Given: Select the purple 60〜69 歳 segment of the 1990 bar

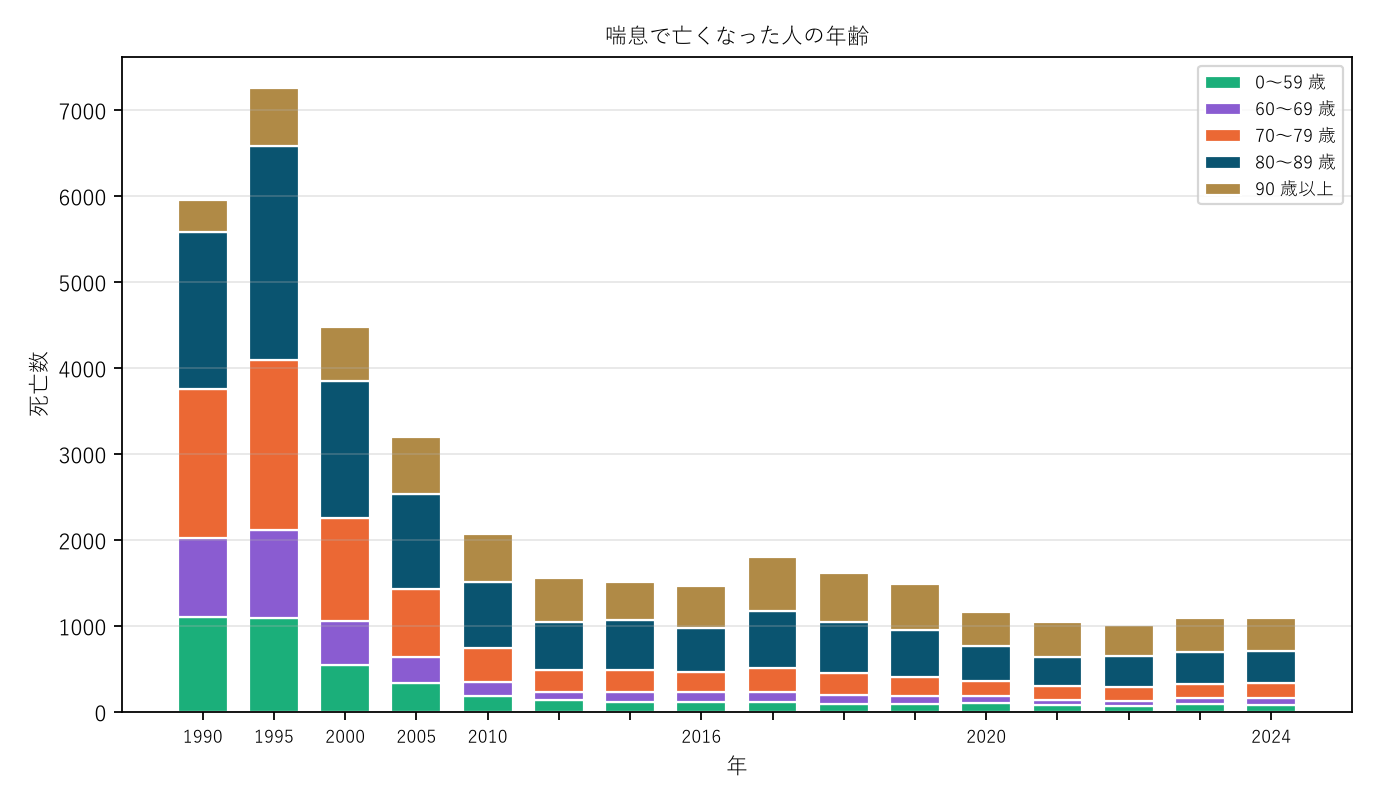Looking at the screenshot, I should (x=203, y=578).
